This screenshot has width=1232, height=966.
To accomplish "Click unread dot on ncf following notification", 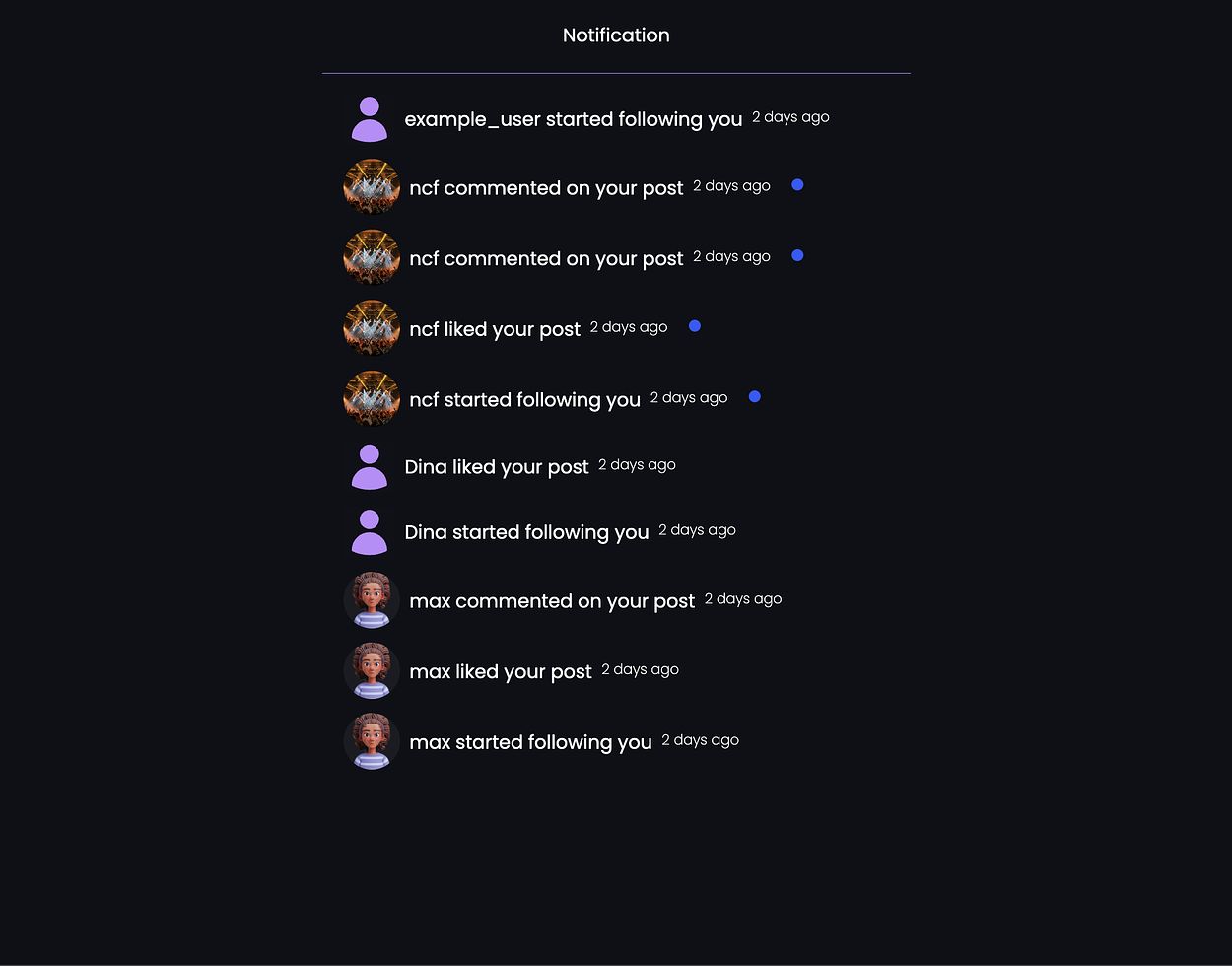I will click(x=755, y=397).
